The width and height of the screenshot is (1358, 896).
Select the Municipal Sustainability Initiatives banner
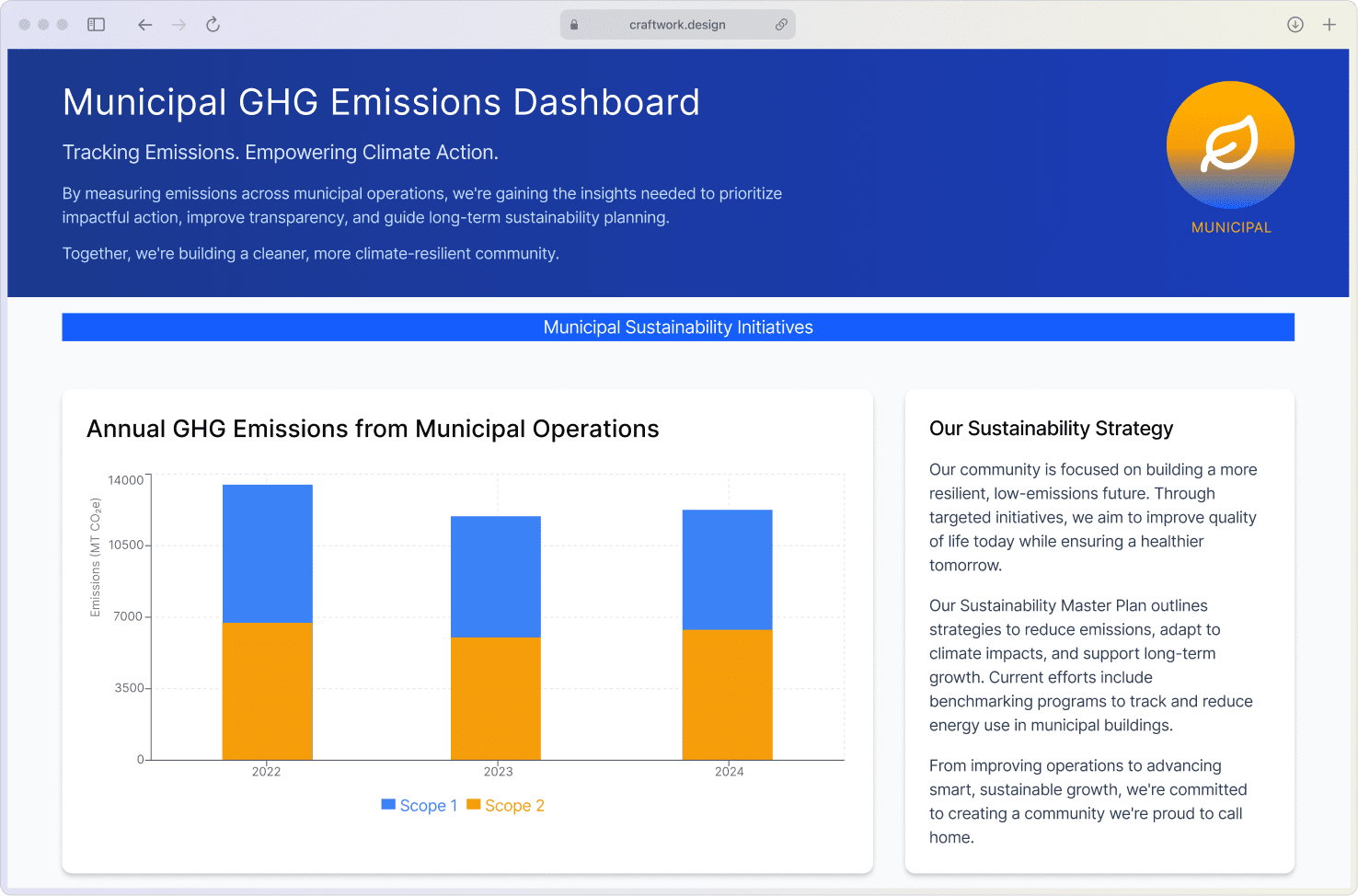678,327
